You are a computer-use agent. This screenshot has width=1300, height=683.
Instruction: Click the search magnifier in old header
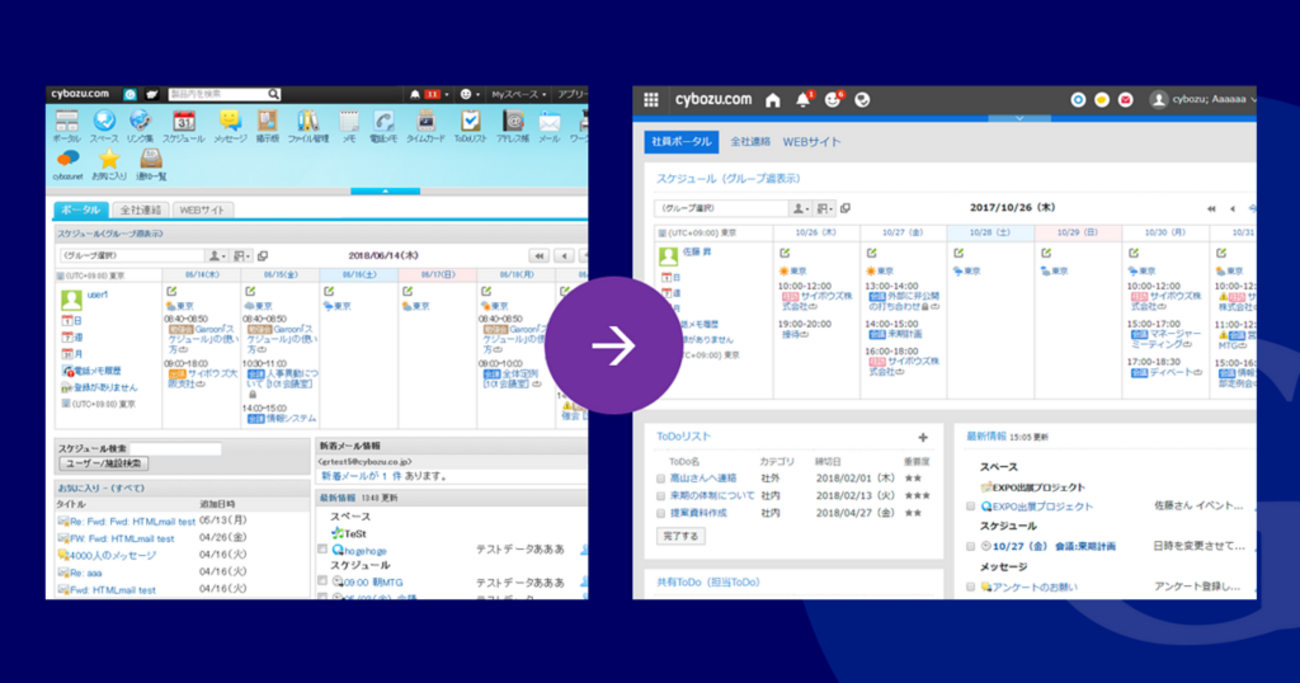click(274, 94)
